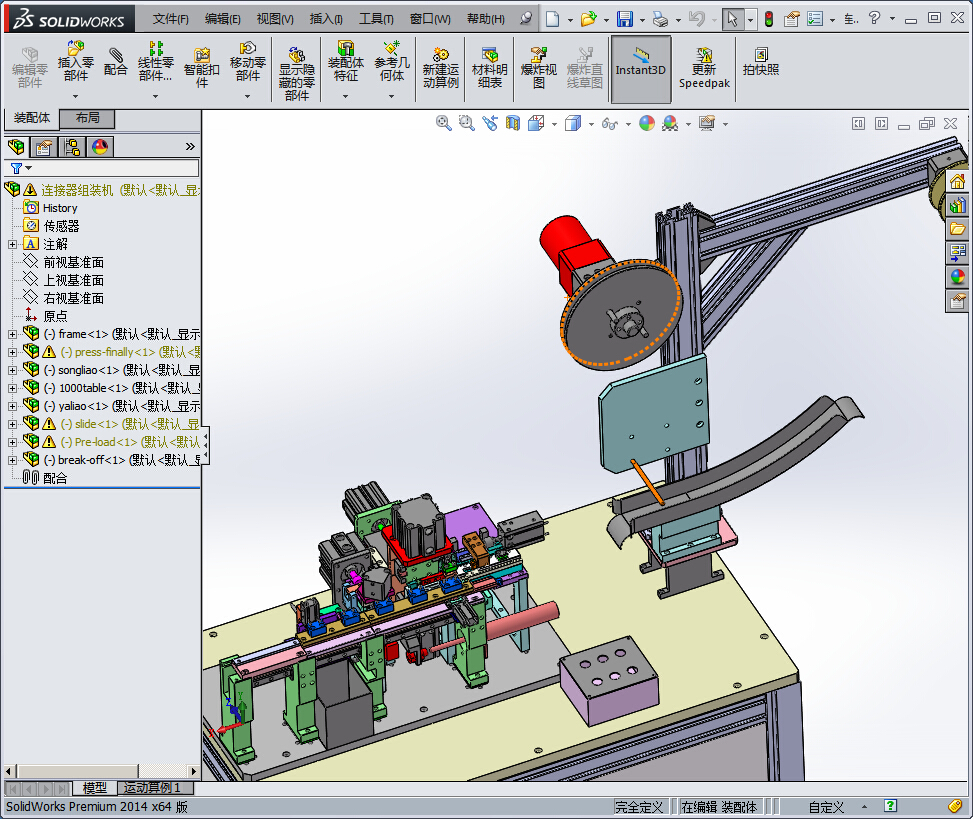Click Linear Component Pattern (线性零部件) tool
Screen dimensions: 973x819
coord(156,61)
